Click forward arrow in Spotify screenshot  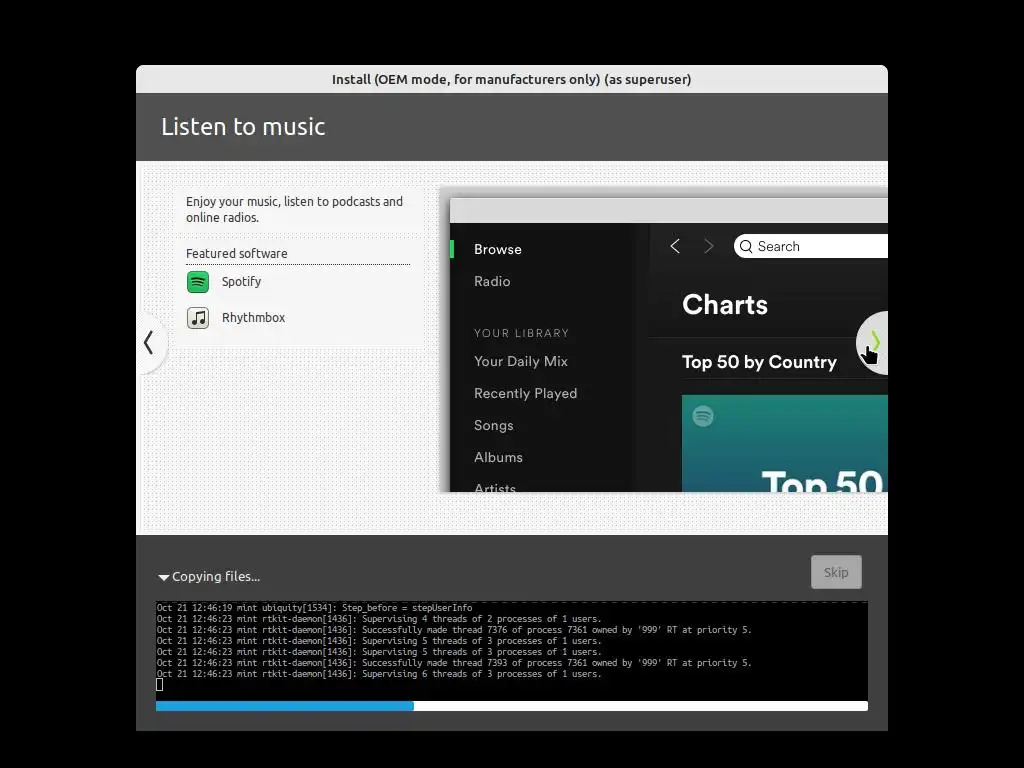coord(709,246)
